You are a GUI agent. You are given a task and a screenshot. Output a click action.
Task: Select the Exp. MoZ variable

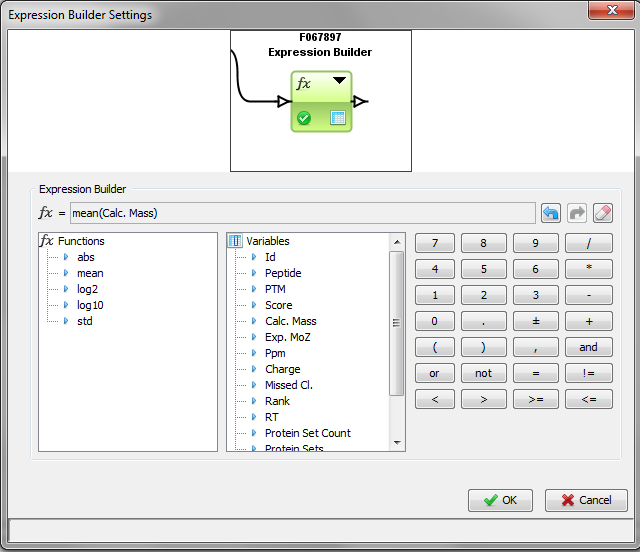[288, 337]
